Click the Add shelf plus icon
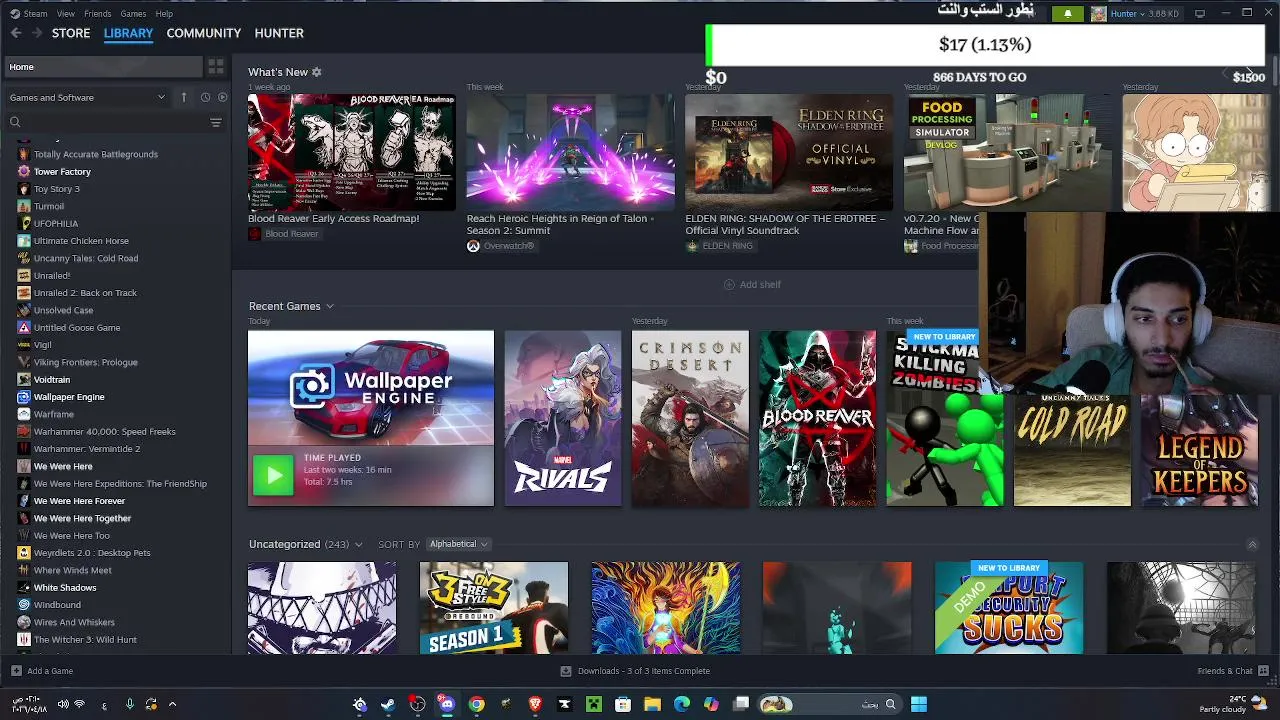This screenshot has width=1280, height=720. (x=729, y=284)
